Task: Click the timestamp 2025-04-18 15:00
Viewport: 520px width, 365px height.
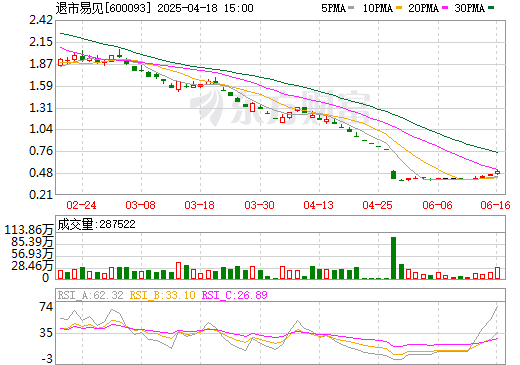Action: pos(205,8)
